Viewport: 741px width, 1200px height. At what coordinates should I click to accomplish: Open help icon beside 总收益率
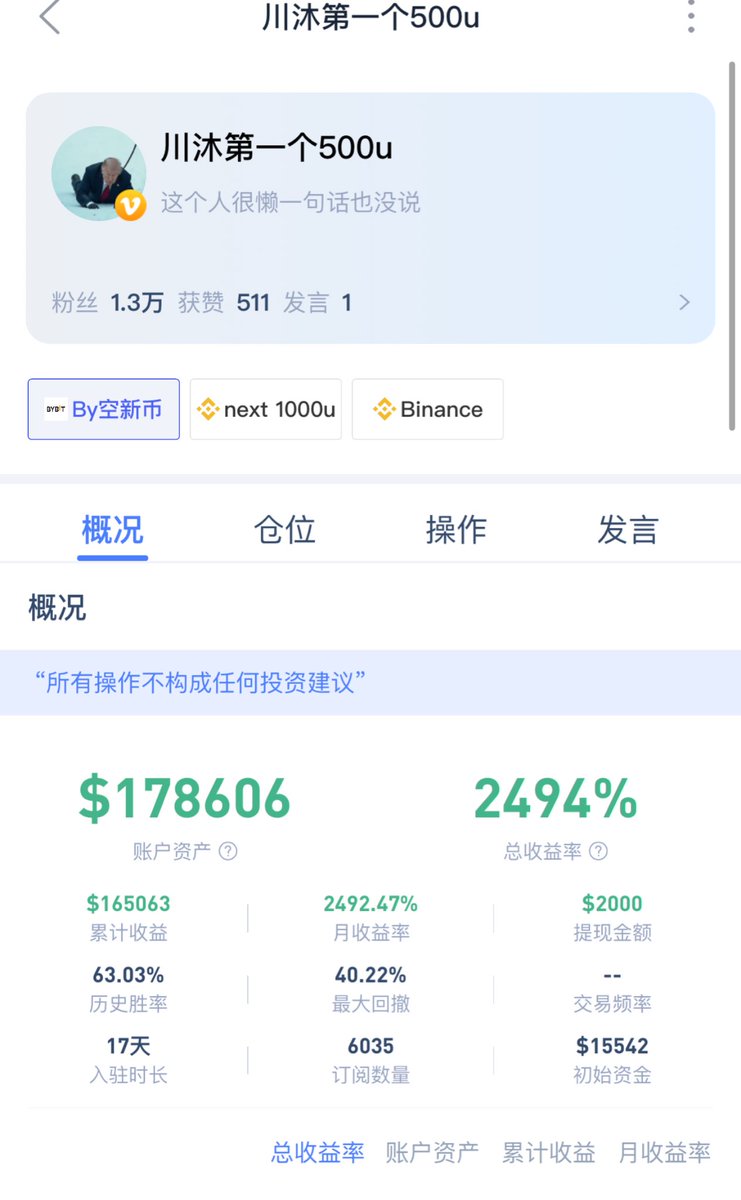pyautogui.click(x=598, y=851)
